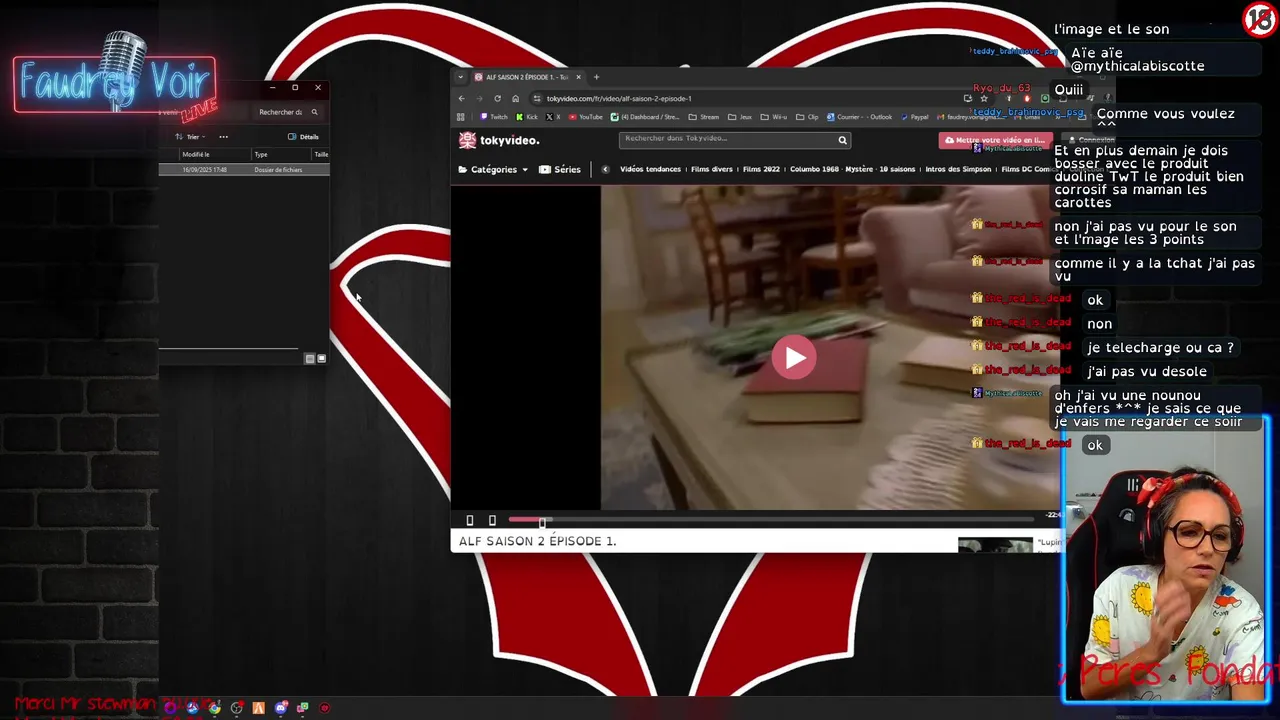Open Films 2022 category
The height and width of the screenshot is (720, 1280).
761,169
